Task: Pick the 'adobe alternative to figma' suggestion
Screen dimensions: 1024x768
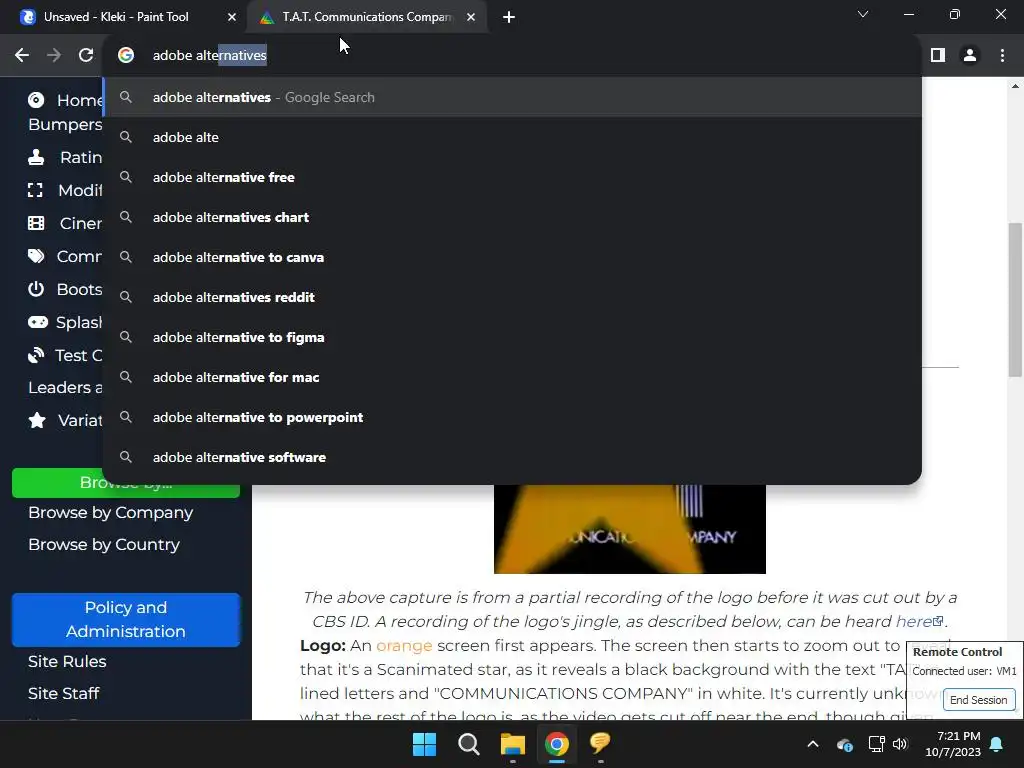Action: (x=513, y=337)
